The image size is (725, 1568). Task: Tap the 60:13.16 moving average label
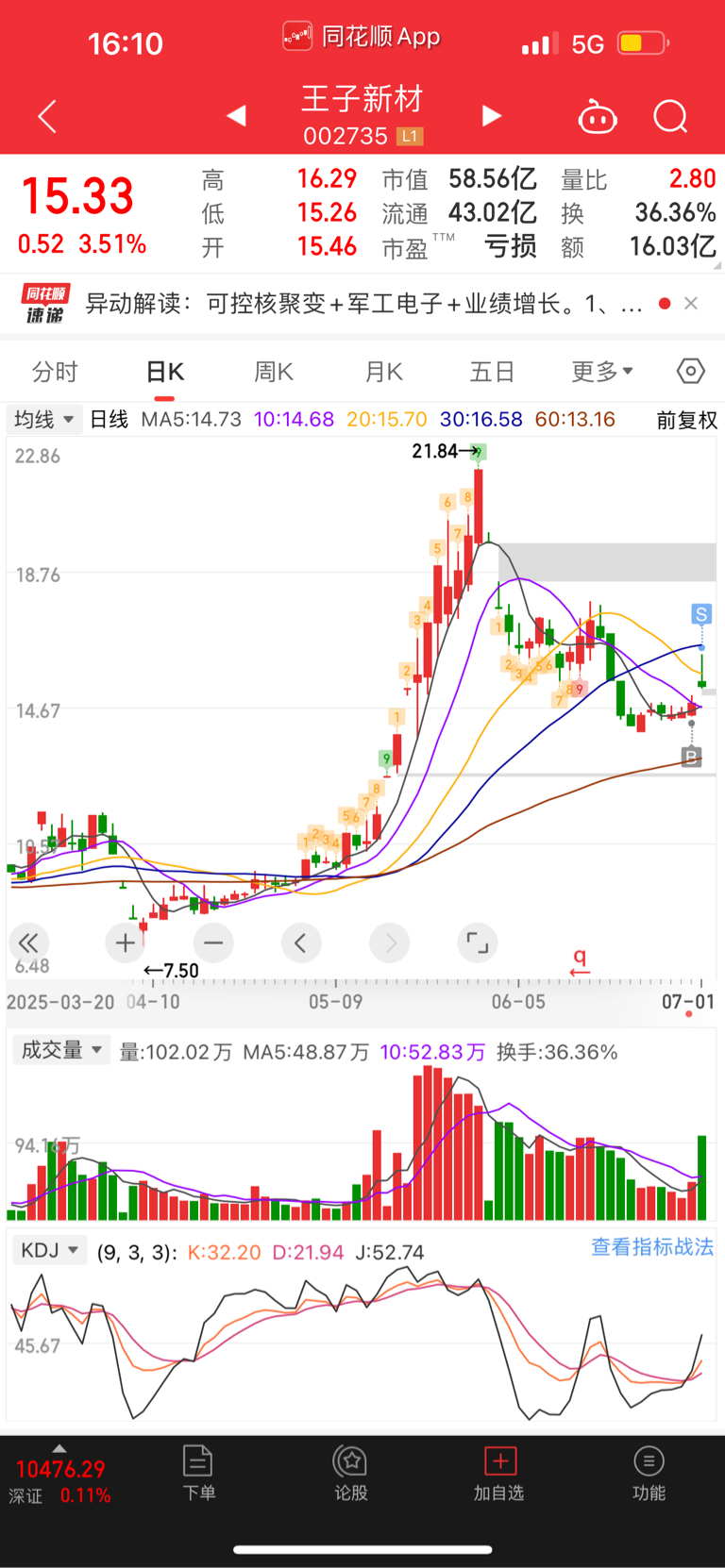[575, 420]
